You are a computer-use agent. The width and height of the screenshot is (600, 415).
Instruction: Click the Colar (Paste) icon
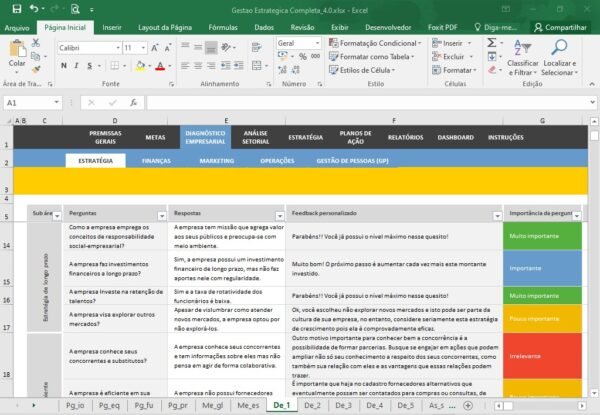point(17,50)
